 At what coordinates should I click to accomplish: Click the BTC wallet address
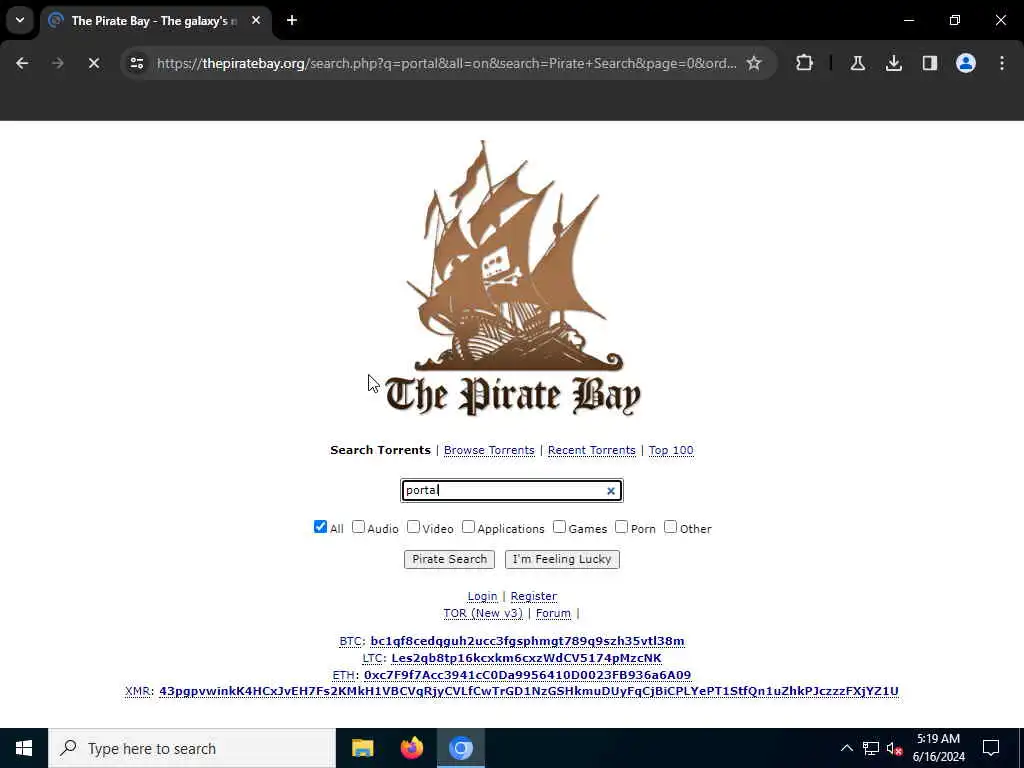tap(528, 641)
